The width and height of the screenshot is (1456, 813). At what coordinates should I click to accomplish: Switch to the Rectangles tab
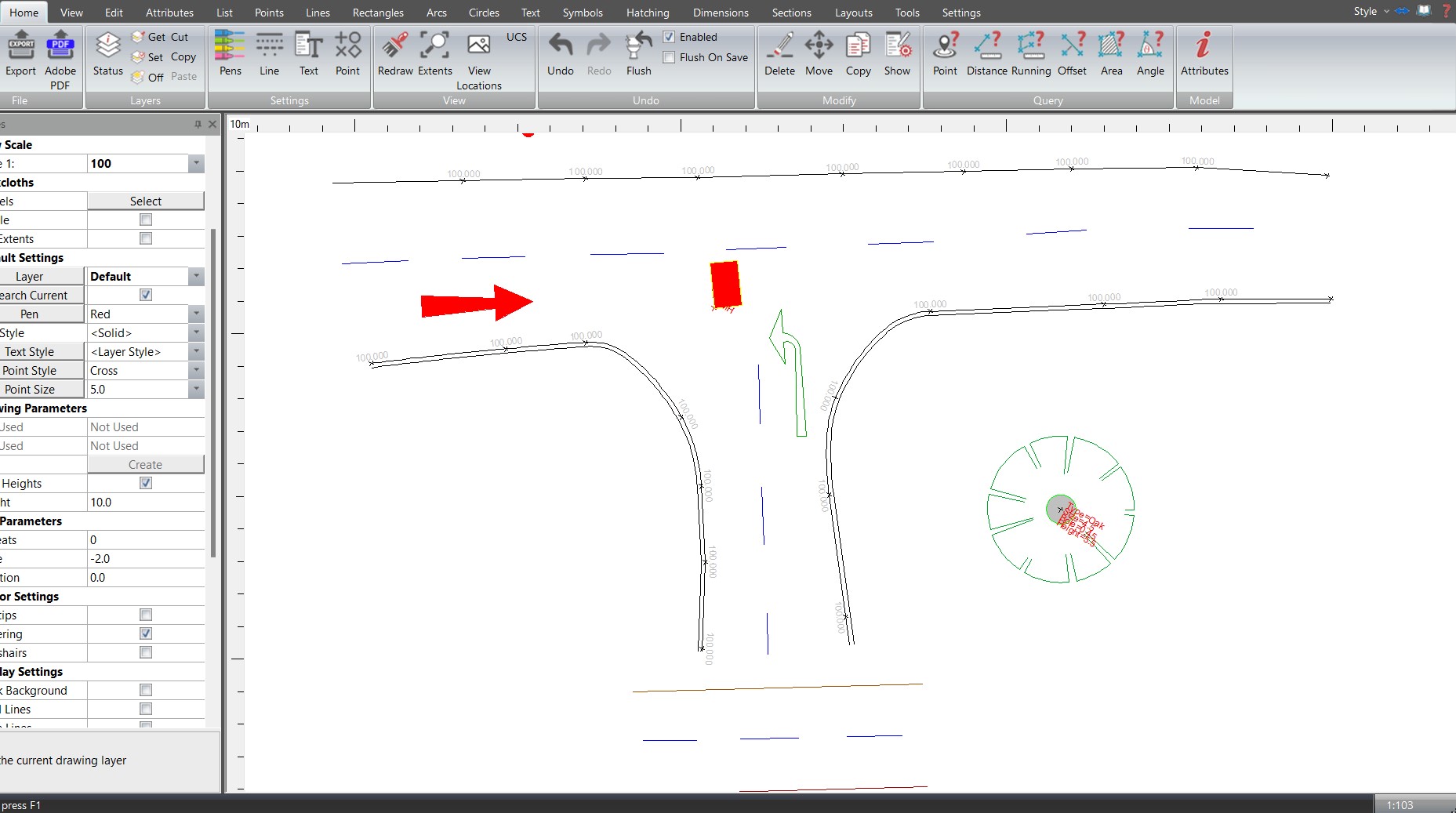[x=378, y=13]
